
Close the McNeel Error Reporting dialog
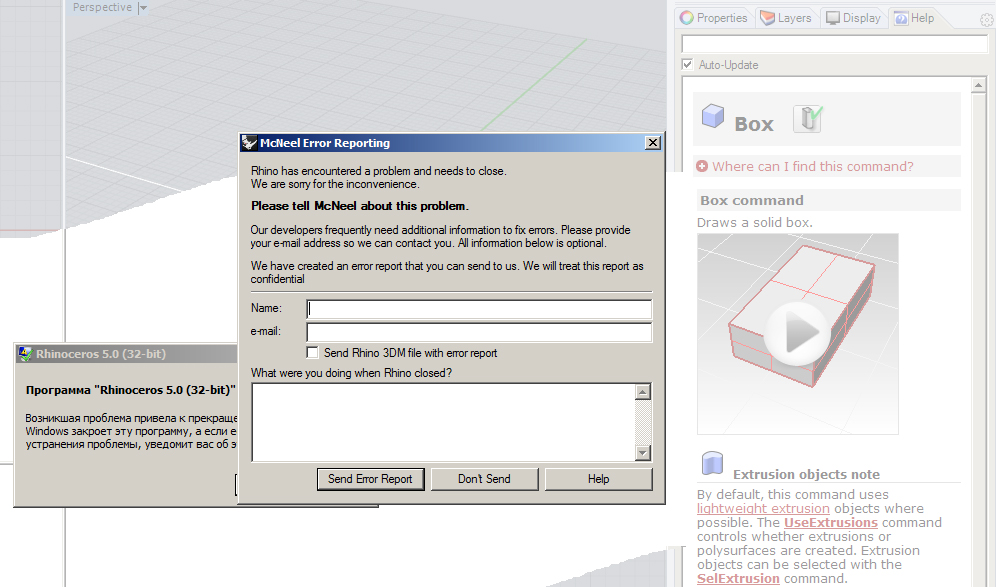[x=653, y=143]
